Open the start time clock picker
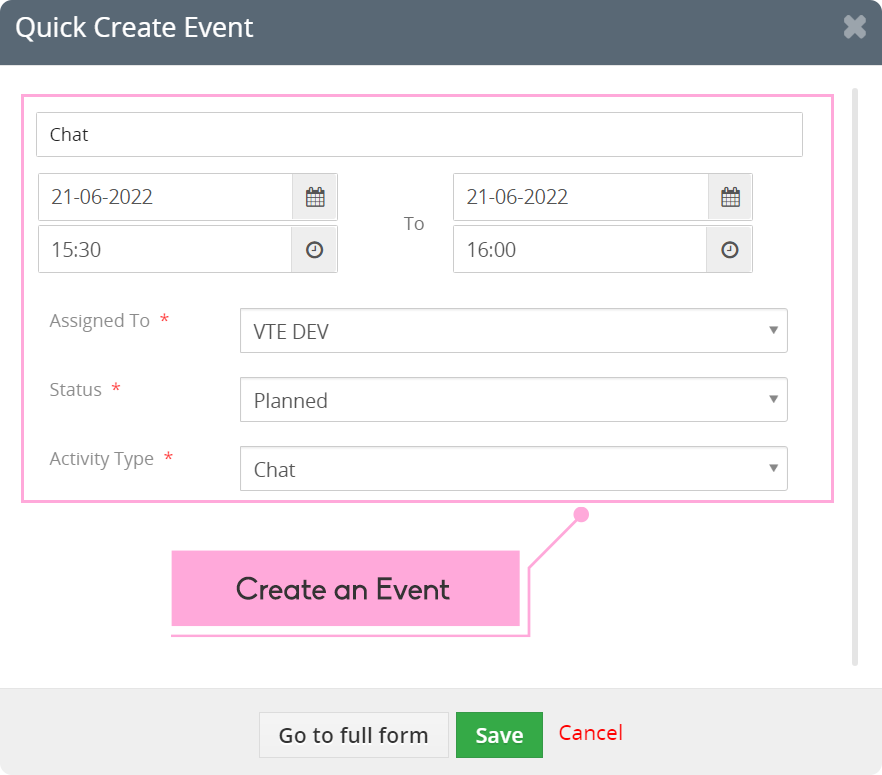The image size is (882, 775). tap(314, 250)
